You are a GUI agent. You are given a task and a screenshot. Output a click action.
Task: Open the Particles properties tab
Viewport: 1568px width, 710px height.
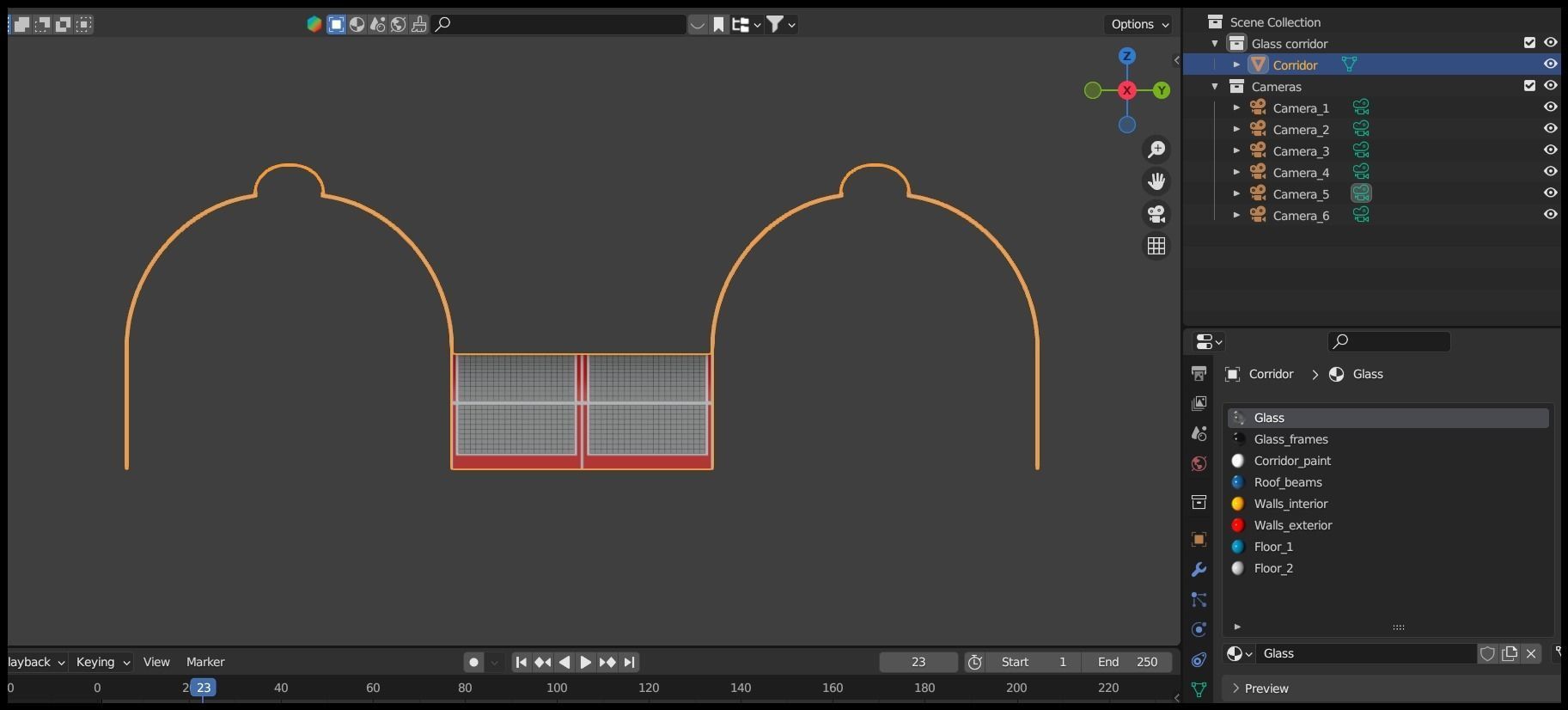[1199, 599]
